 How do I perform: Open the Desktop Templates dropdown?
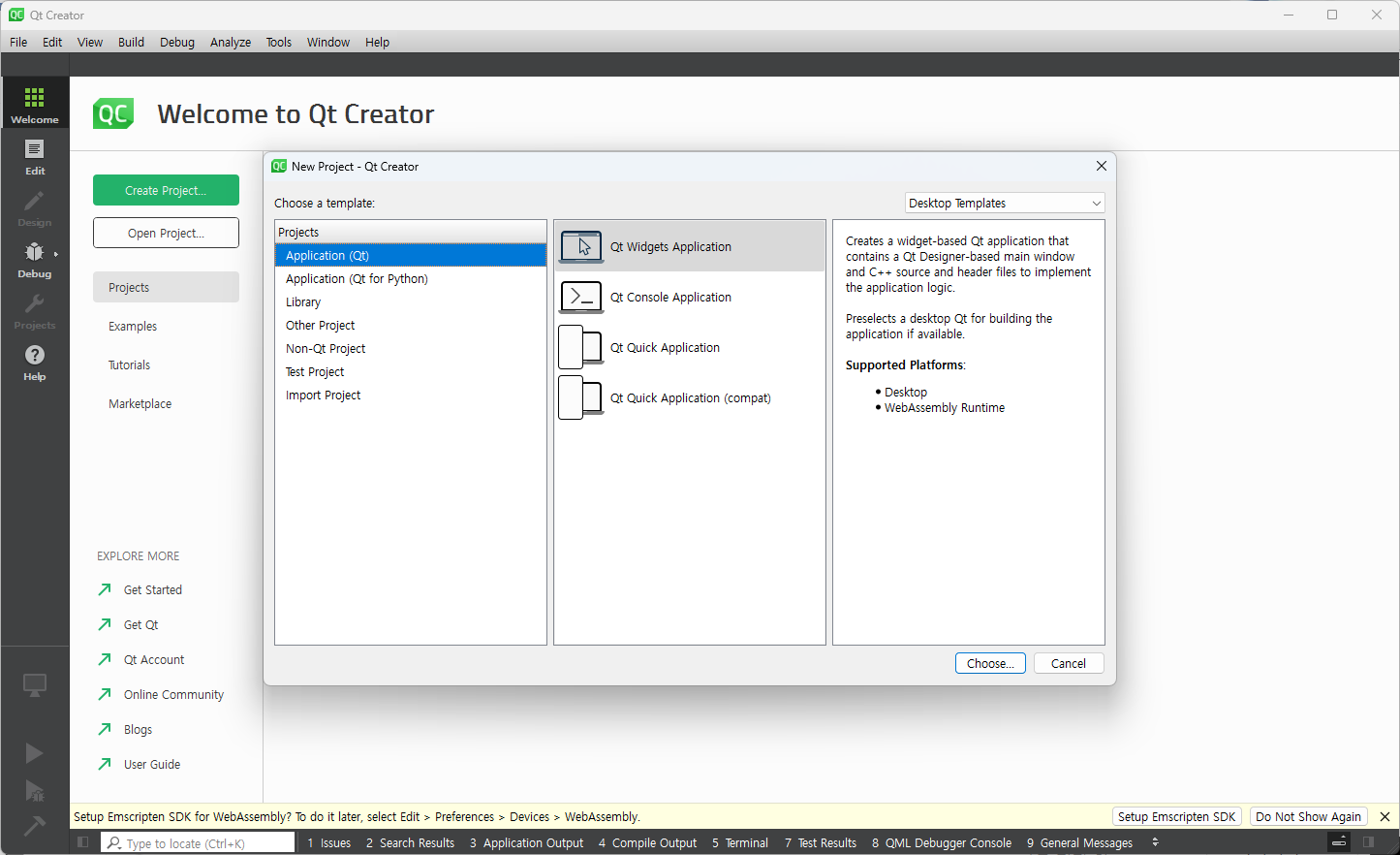pyautogui.click(x=1005, y=203)
